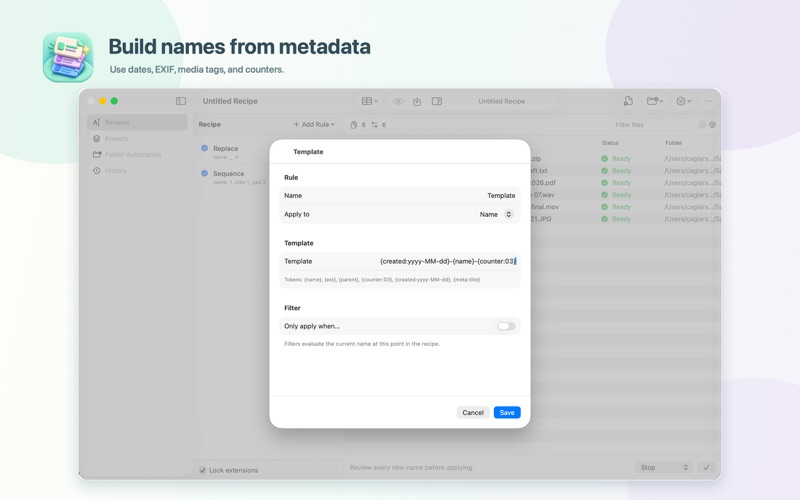The image size is (800, 500).
Task: Click the import download icon in toolbar
Action: (x=417, y=101)
